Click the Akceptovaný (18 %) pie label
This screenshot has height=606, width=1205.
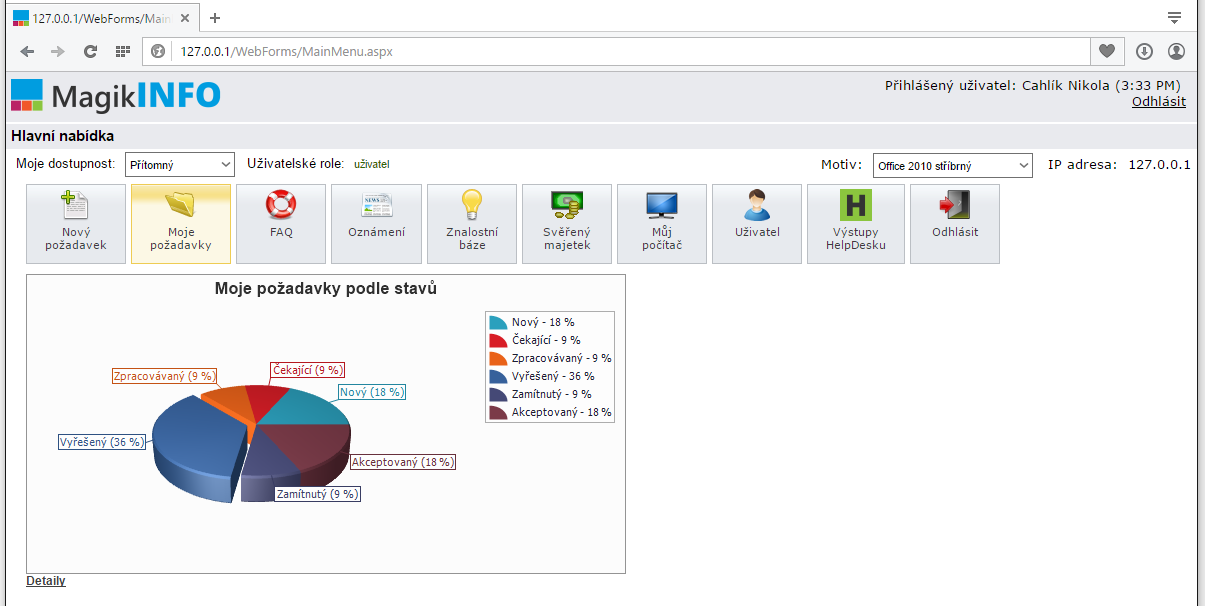(403, 462)
